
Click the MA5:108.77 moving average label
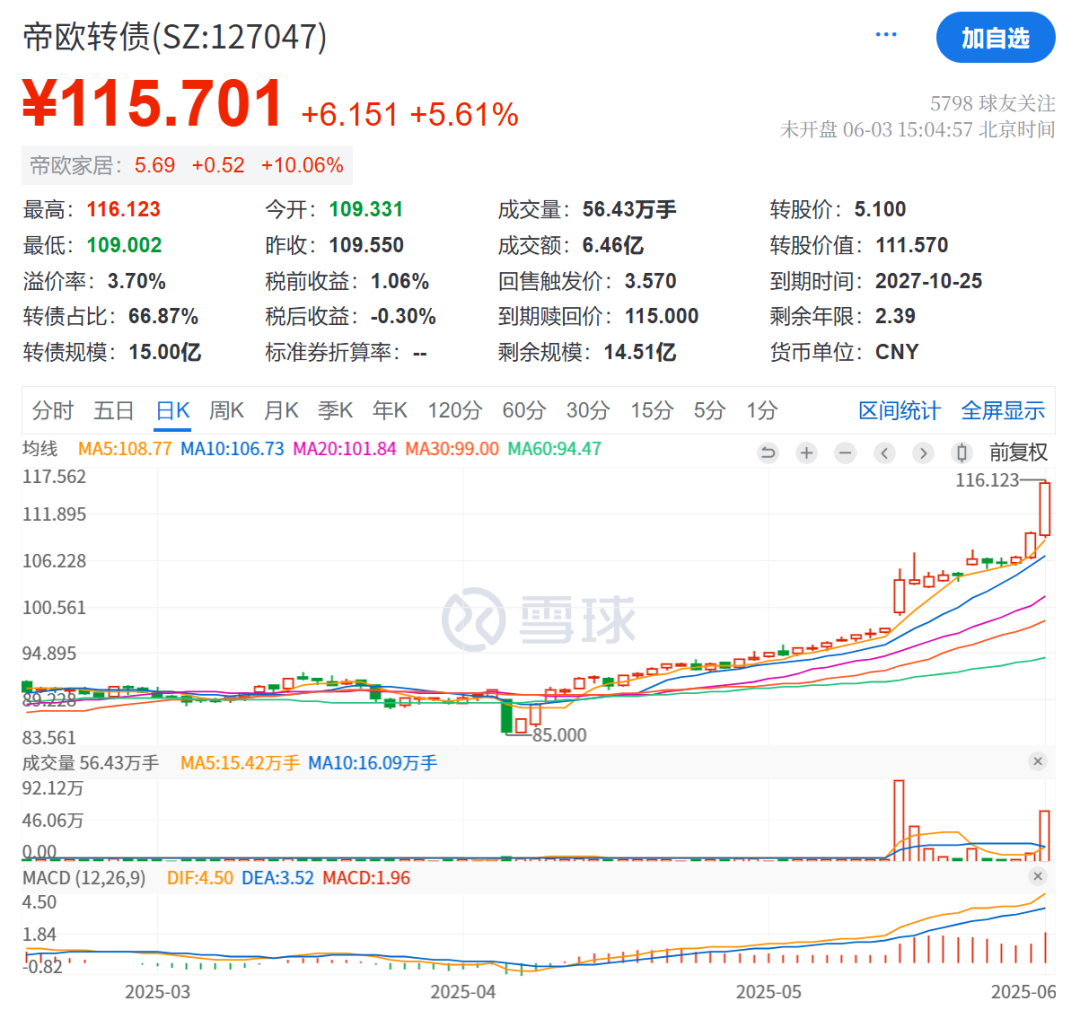(x=125, y=449)
